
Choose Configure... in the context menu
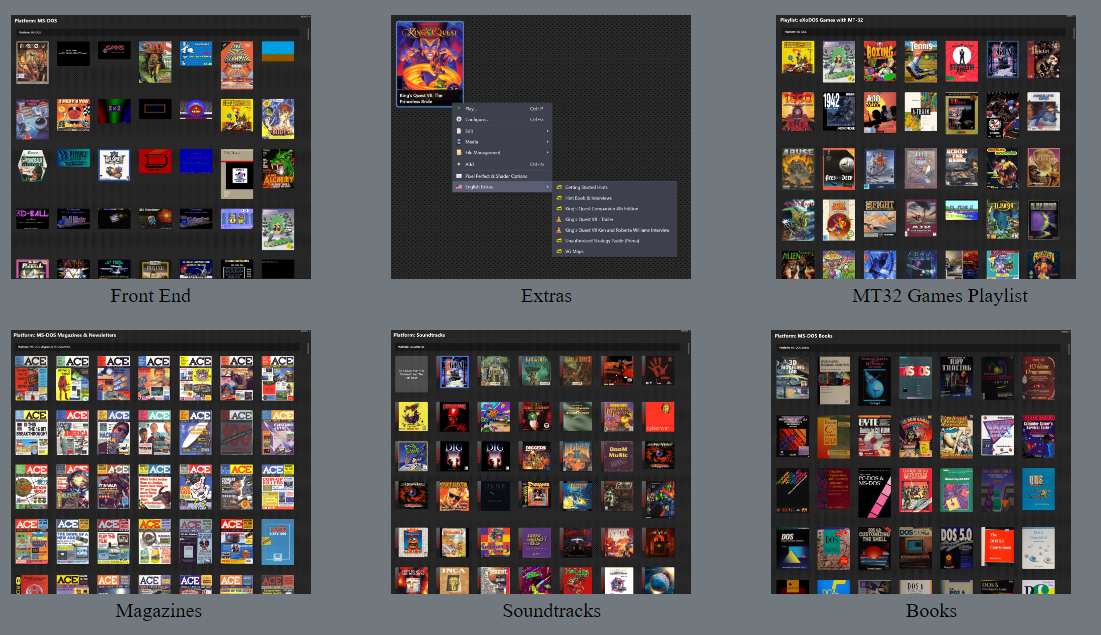pyautogui.click(x=501, y=119)
